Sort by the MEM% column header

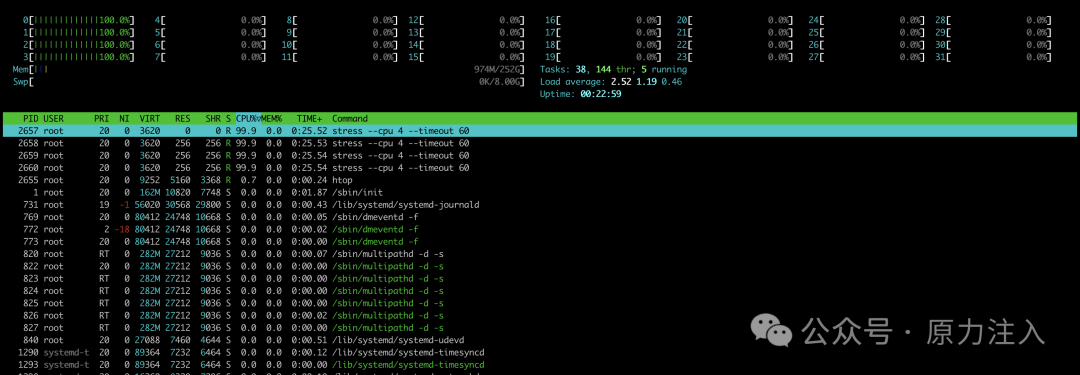[x=271, y=119]
